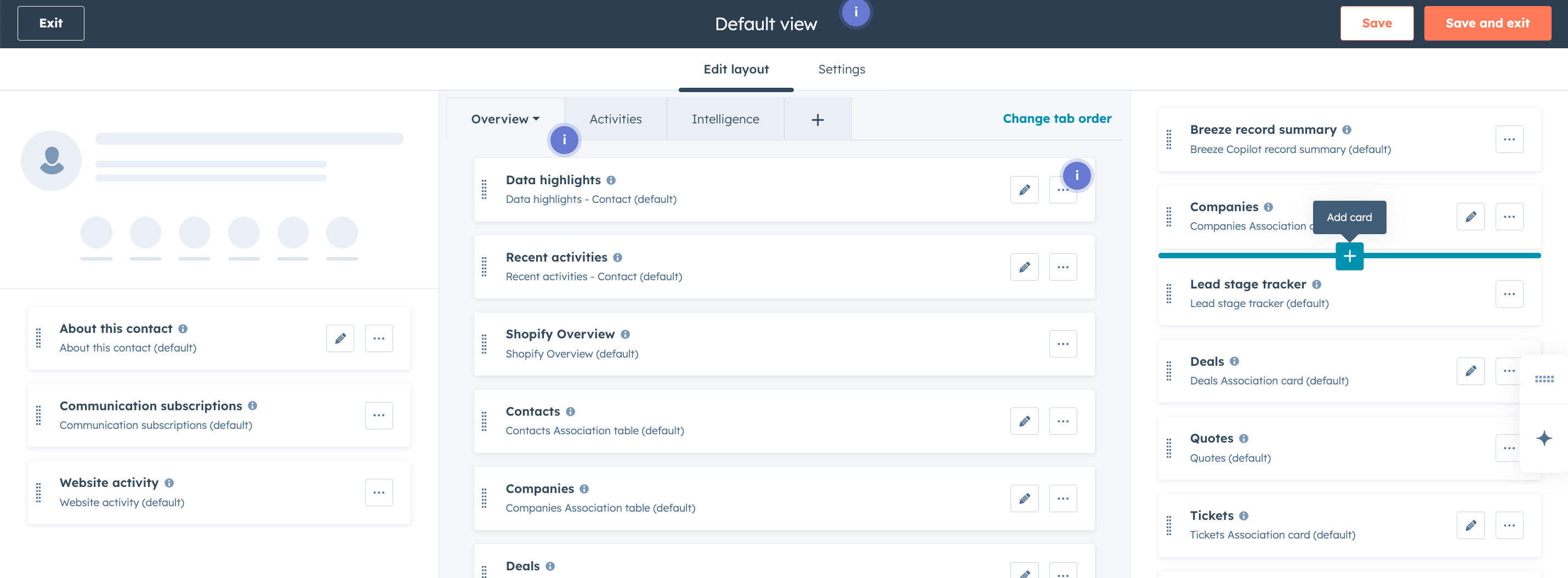Click the Breeze sparkle assistant icon

[x=1544, y=439]
